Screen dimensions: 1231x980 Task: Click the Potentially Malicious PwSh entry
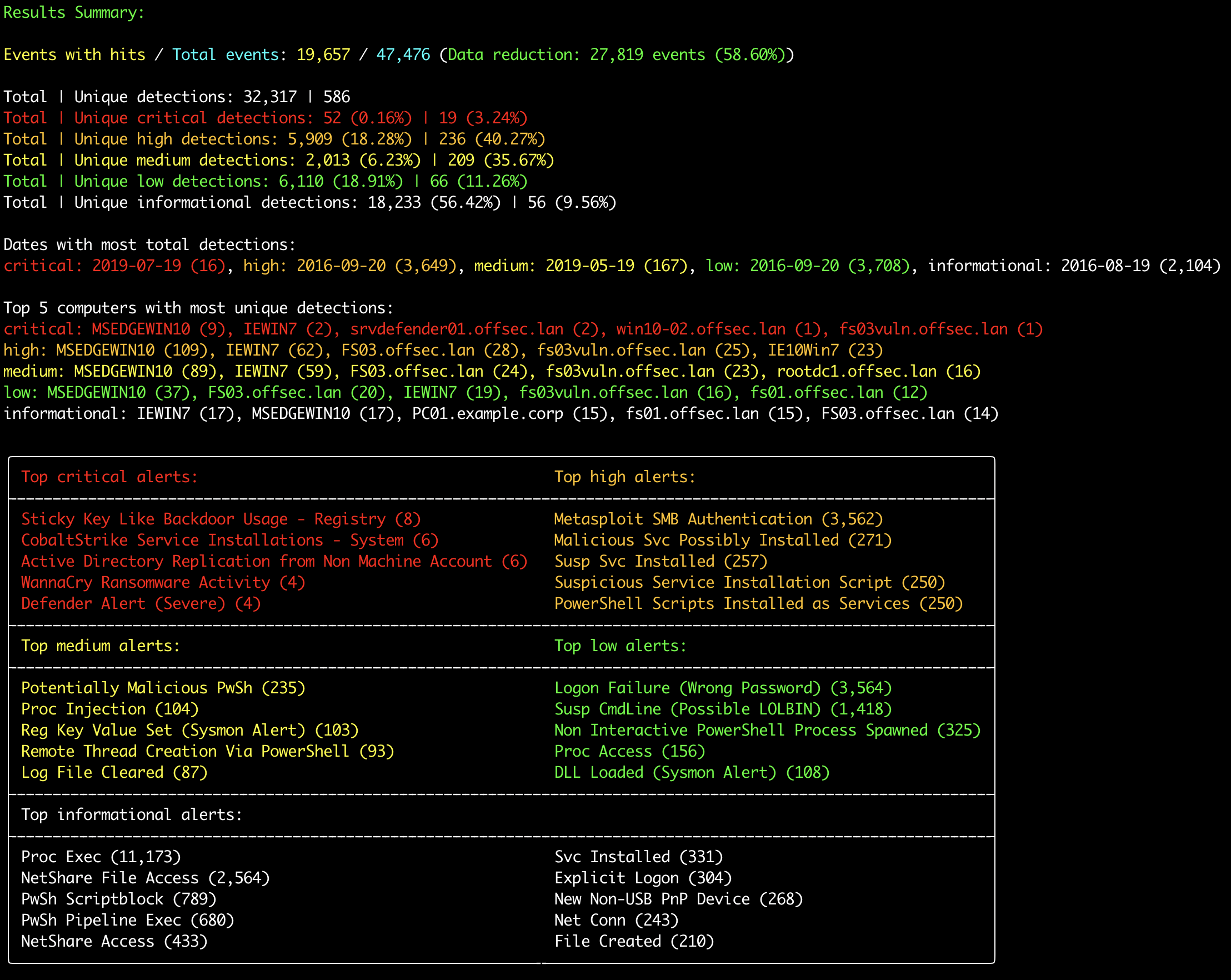click(163, 688)
